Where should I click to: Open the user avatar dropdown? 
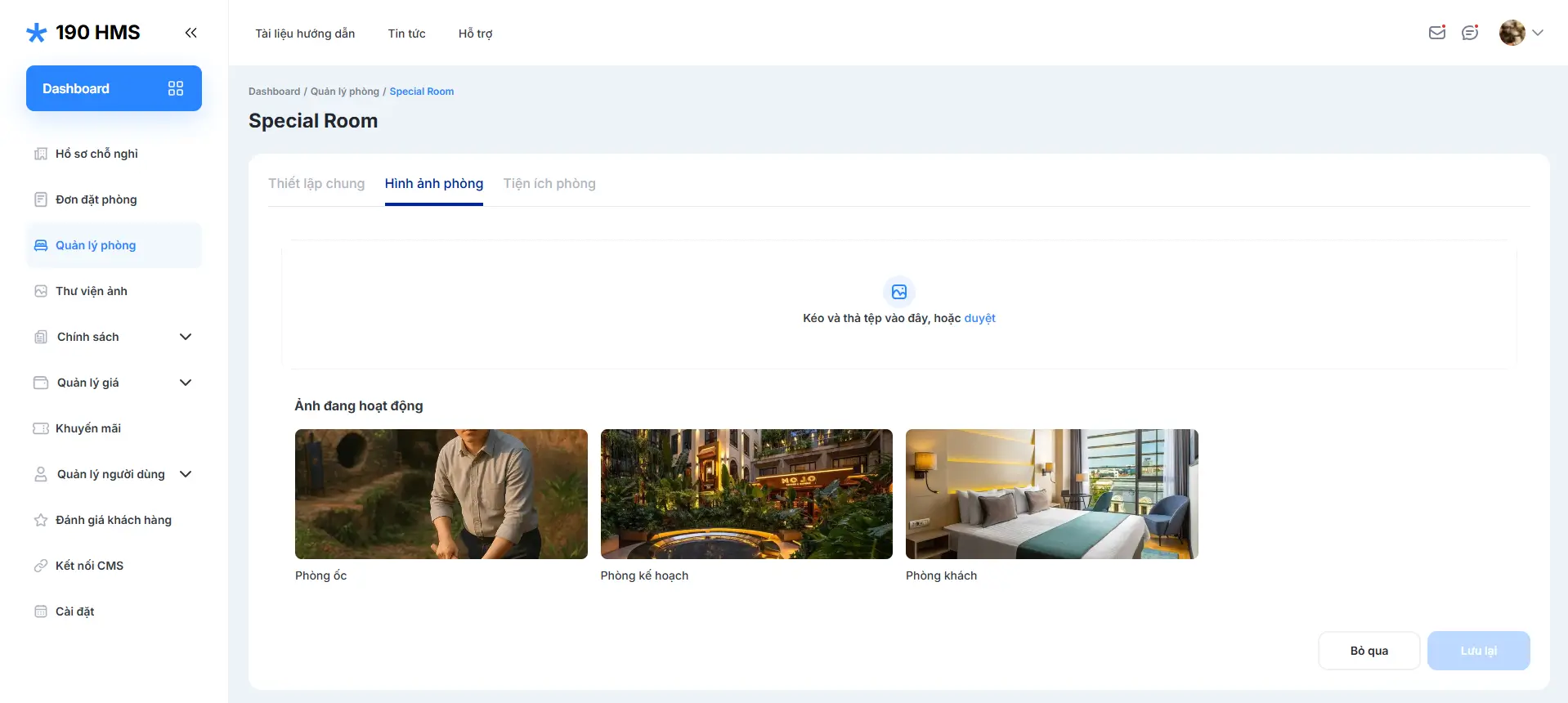click(1521, 33)
